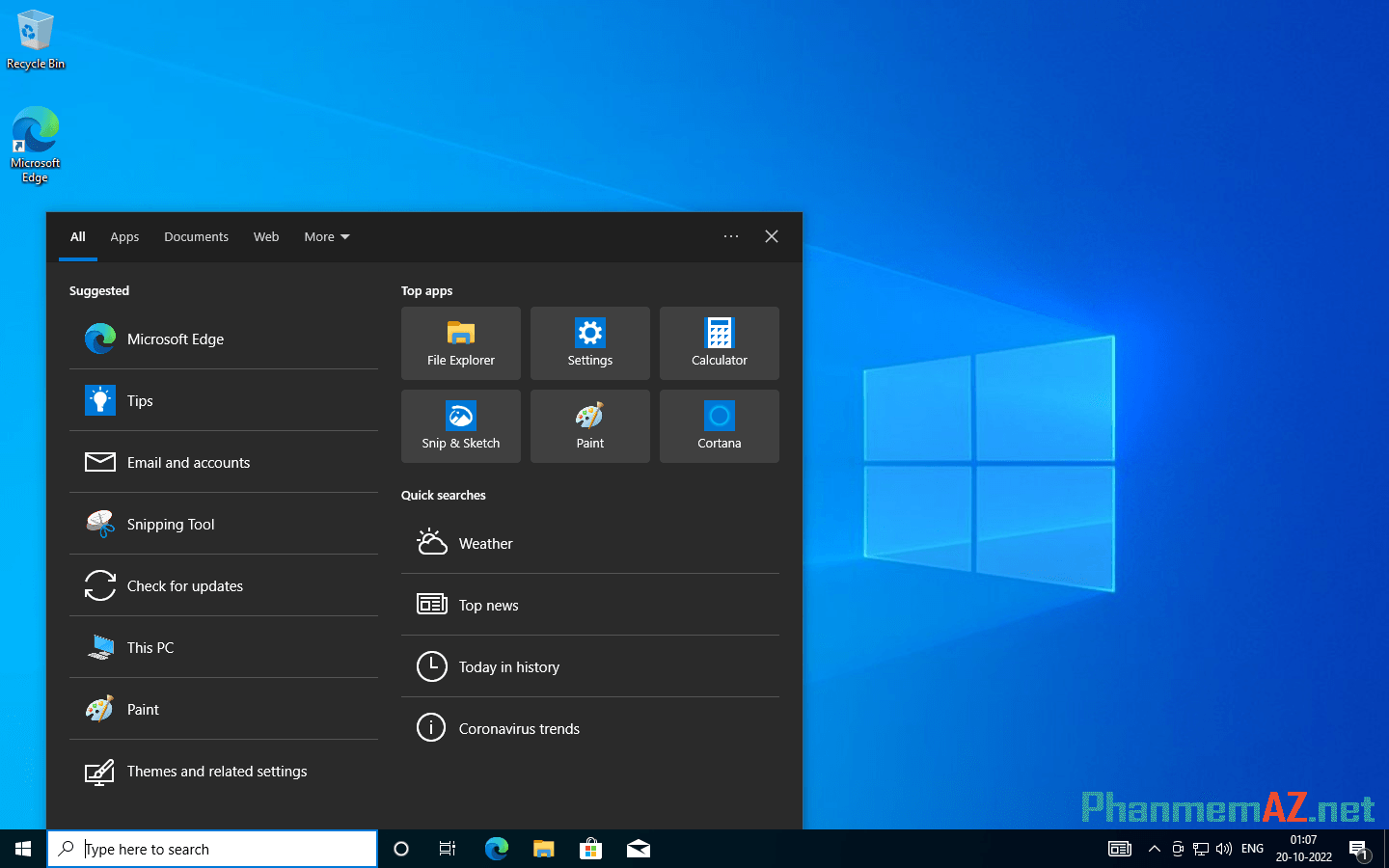
Task: Open Paint from Top apps
Action: (589, 426)
